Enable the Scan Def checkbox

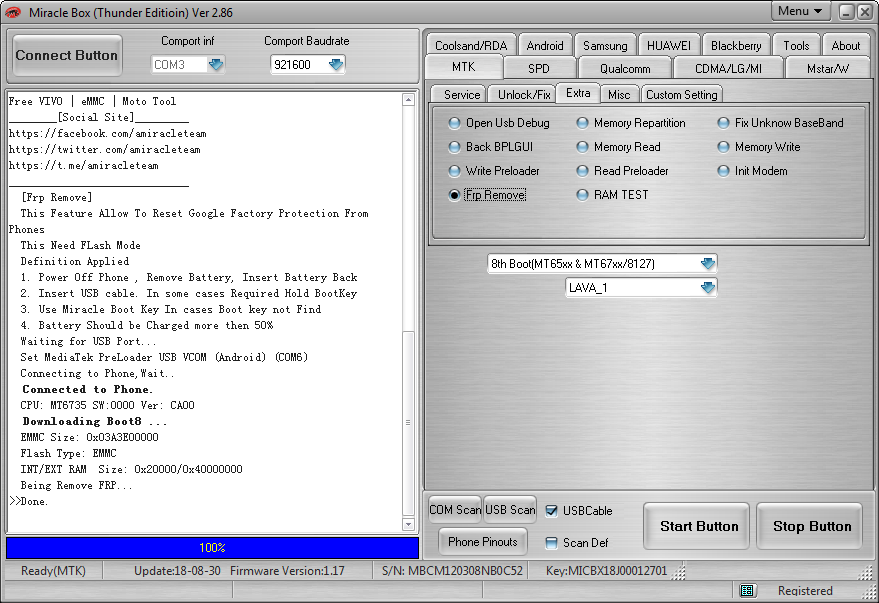click(552, 542)
